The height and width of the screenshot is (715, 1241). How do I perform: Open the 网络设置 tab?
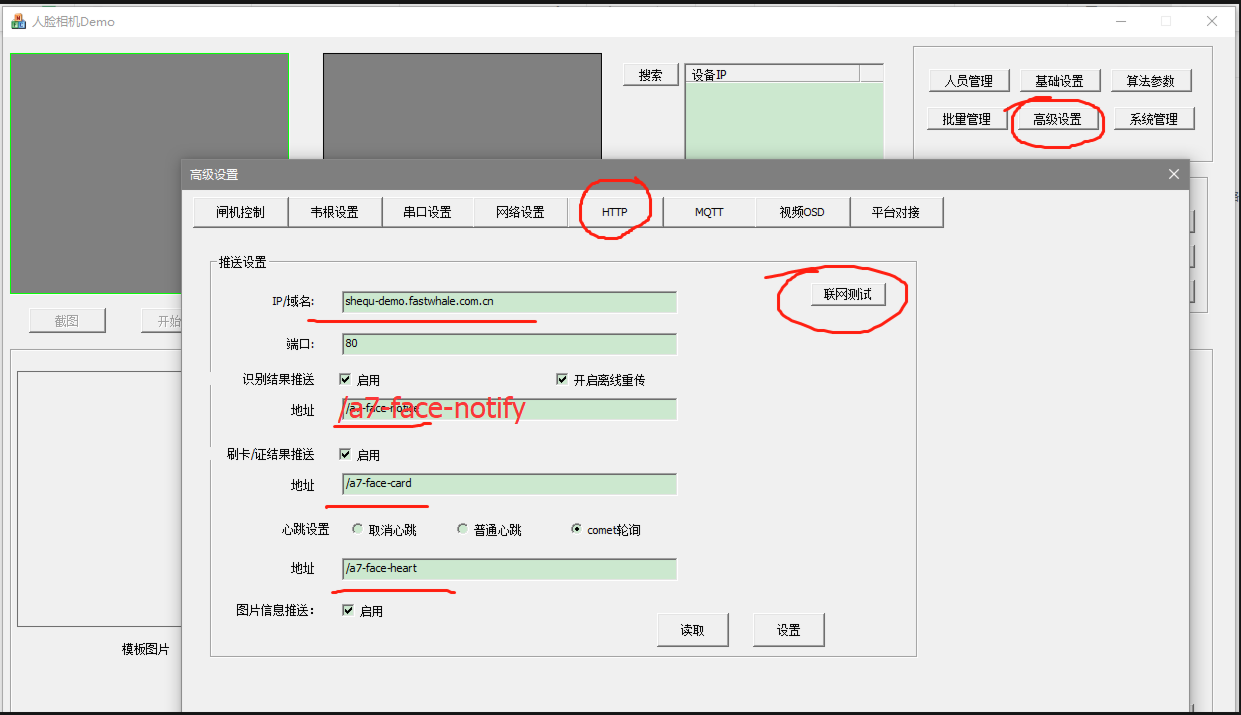coord(520,212)
